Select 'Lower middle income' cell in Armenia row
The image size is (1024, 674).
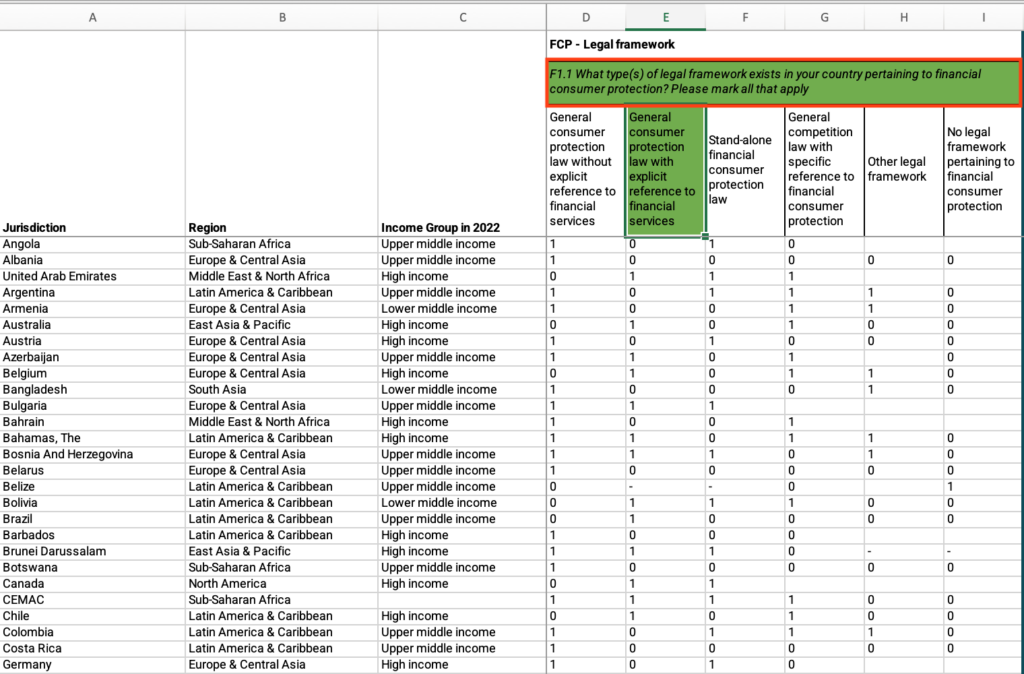462,309
